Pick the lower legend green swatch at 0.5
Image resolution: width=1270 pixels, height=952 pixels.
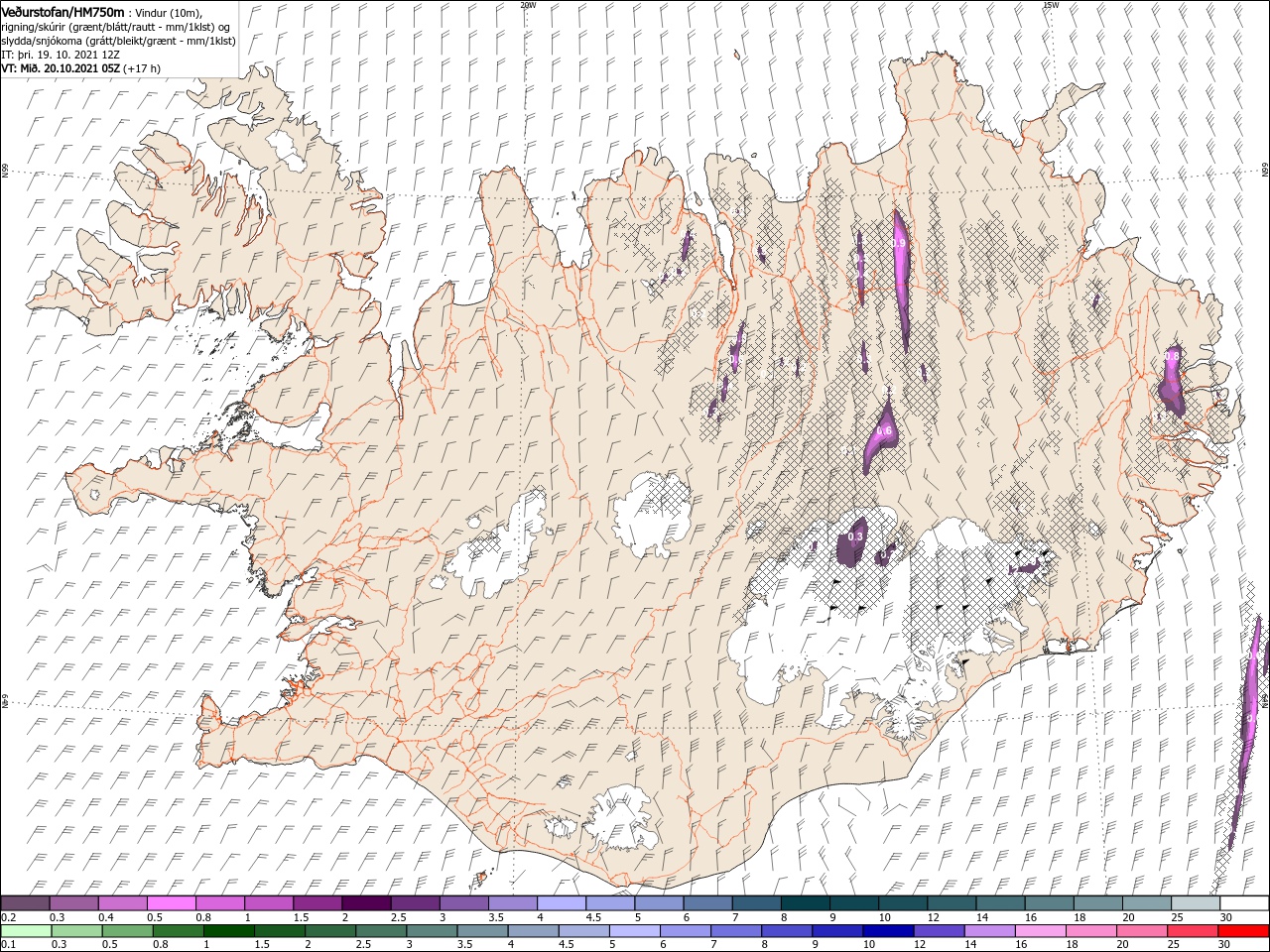(127, 931)
